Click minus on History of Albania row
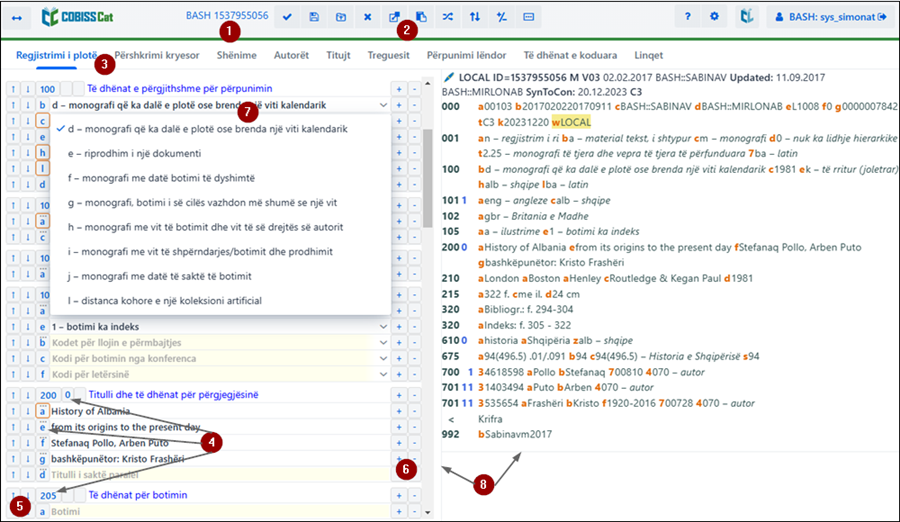The width and height of the screenshot is (900, 522). pyautogui.click(x=414, y=411)
